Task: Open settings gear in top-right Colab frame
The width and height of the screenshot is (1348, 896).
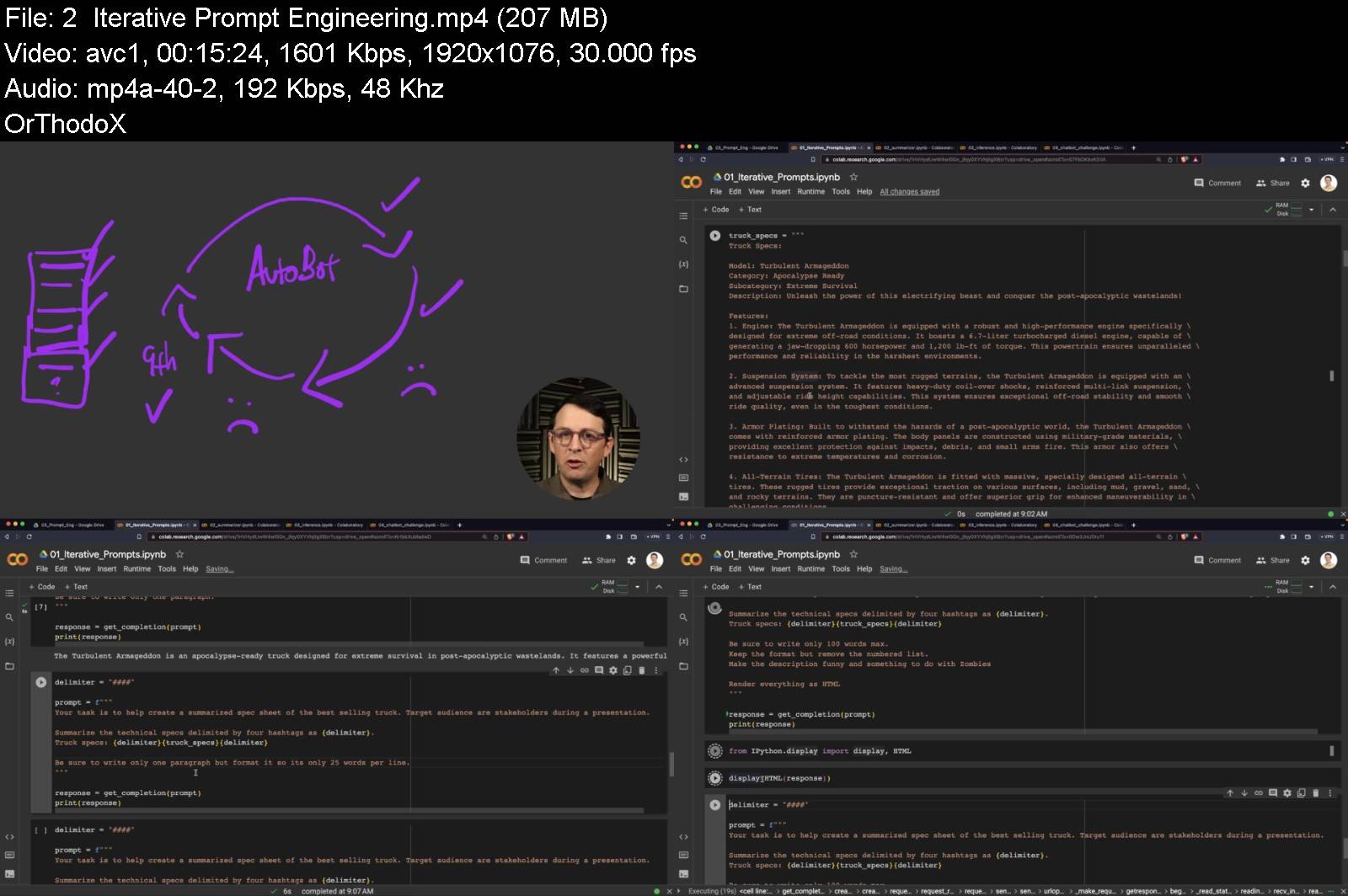Action: [x=1305, y=183]
